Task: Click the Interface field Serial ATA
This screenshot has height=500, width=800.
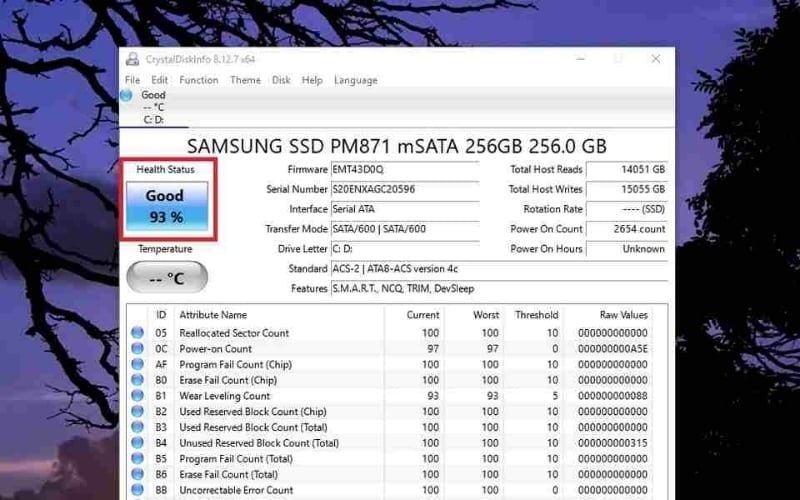Action: (x=405, y=209)
